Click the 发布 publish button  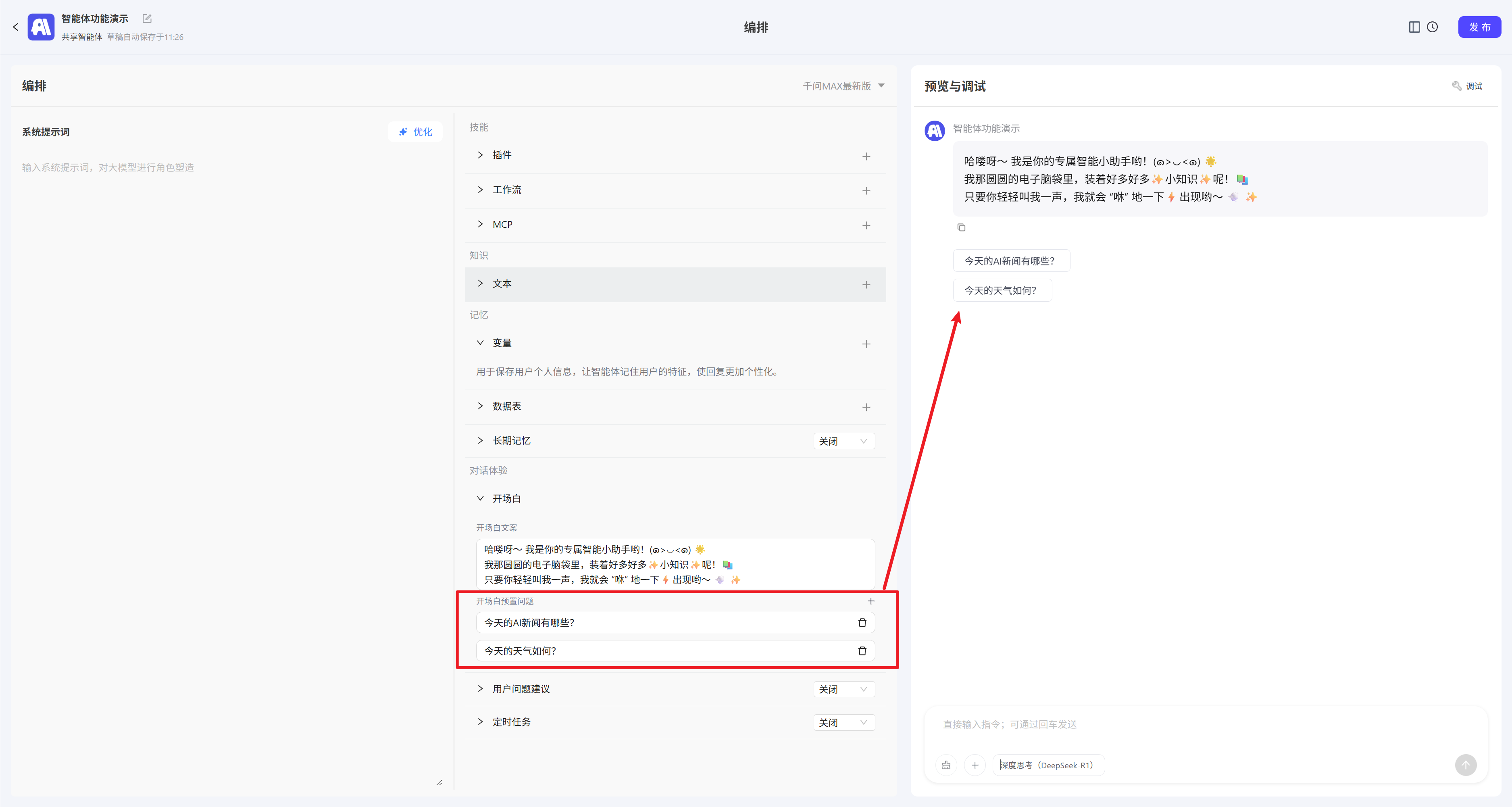pos(1479,27)
